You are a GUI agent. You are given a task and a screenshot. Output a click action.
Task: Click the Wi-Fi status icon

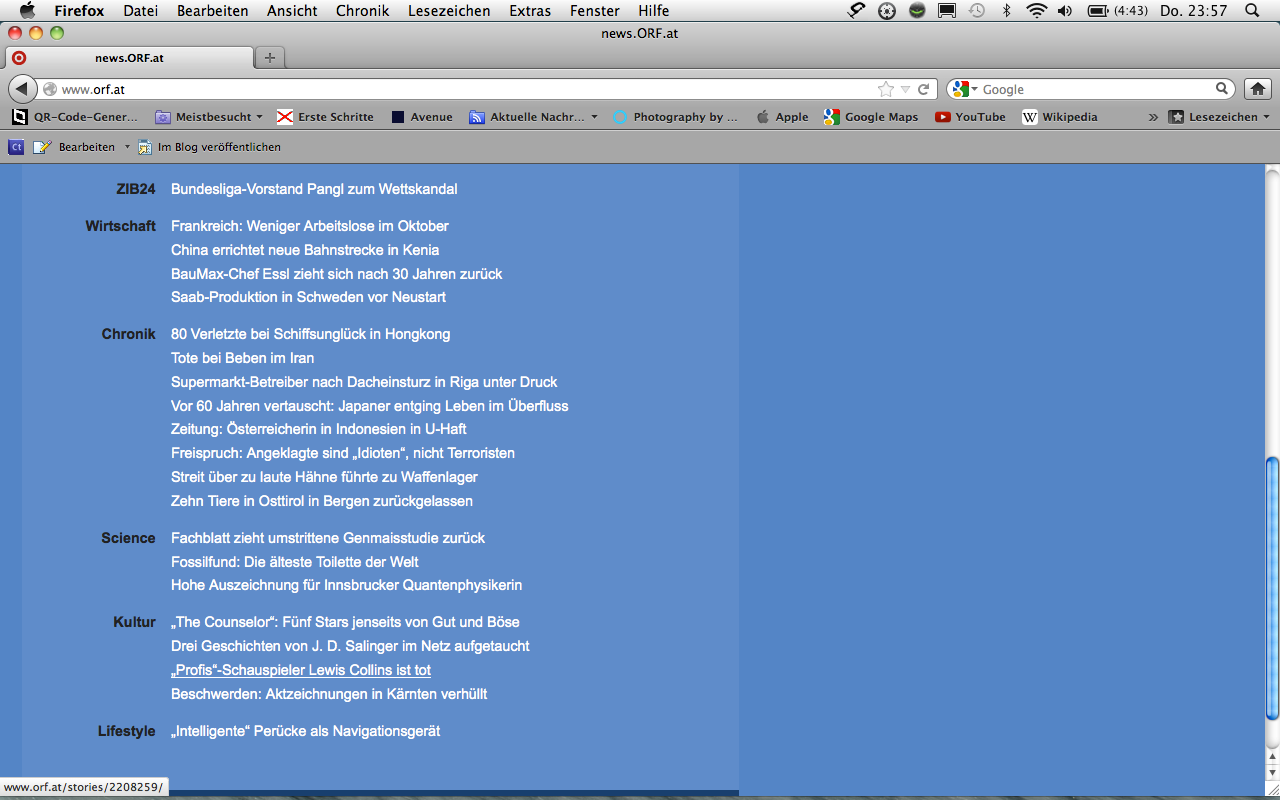point(1037,11)
